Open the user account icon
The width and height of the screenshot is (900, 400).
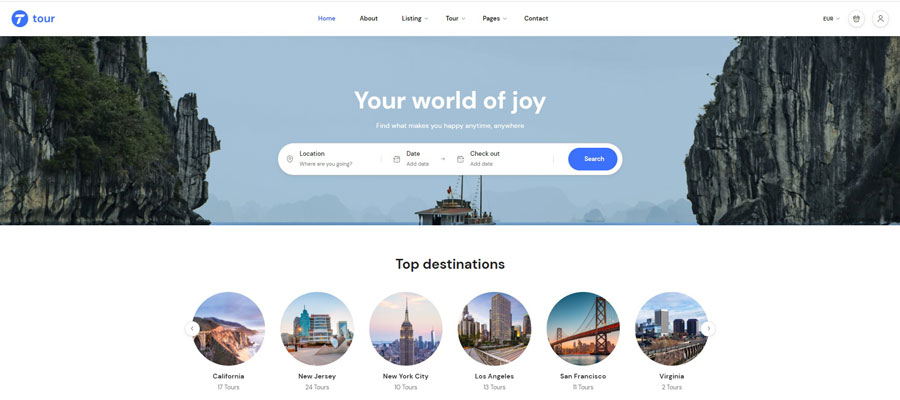[x=880, y=19]
